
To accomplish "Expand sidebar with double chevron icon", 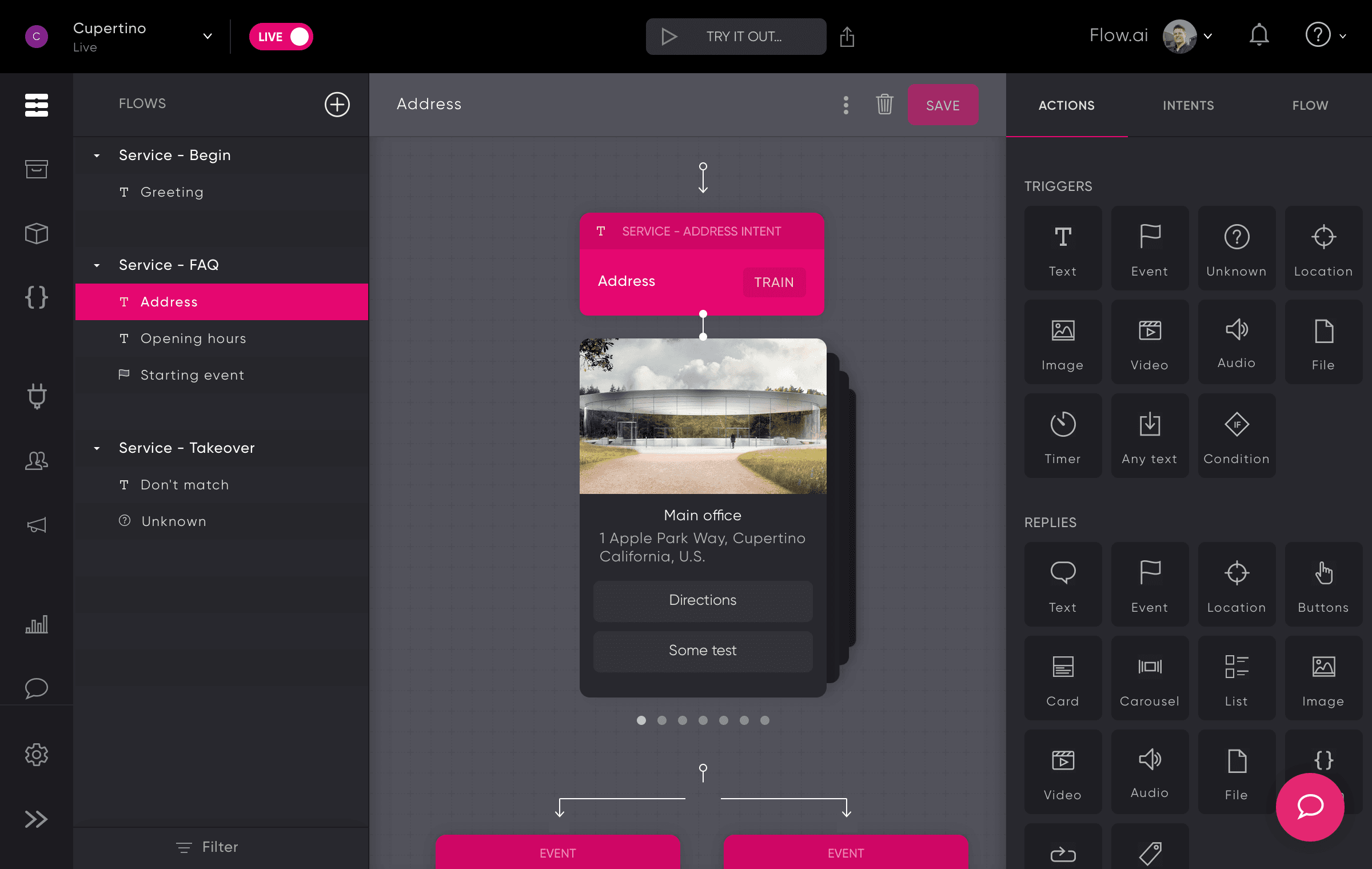I will click(37, 819).
